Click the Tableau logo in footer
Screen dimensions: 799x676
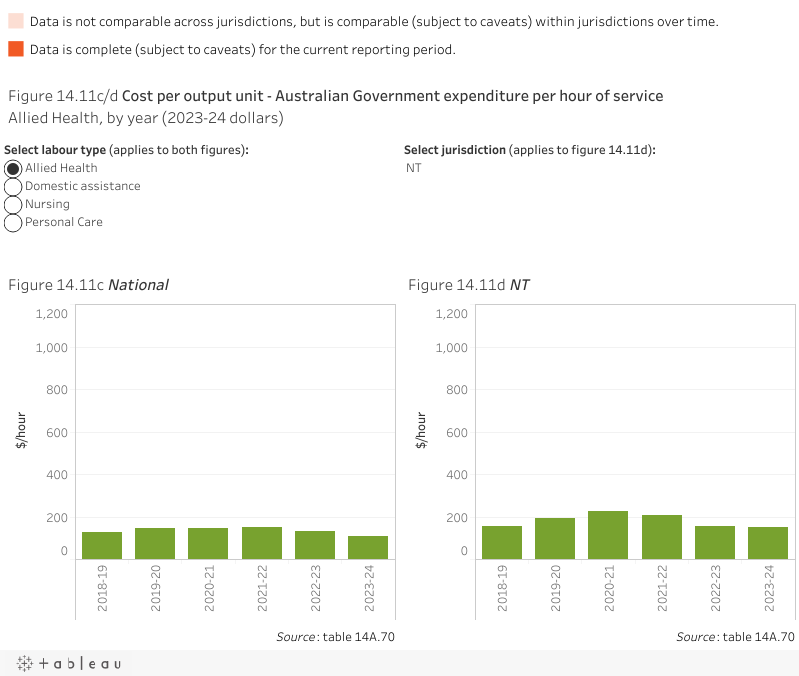click(x=68, y=664)
